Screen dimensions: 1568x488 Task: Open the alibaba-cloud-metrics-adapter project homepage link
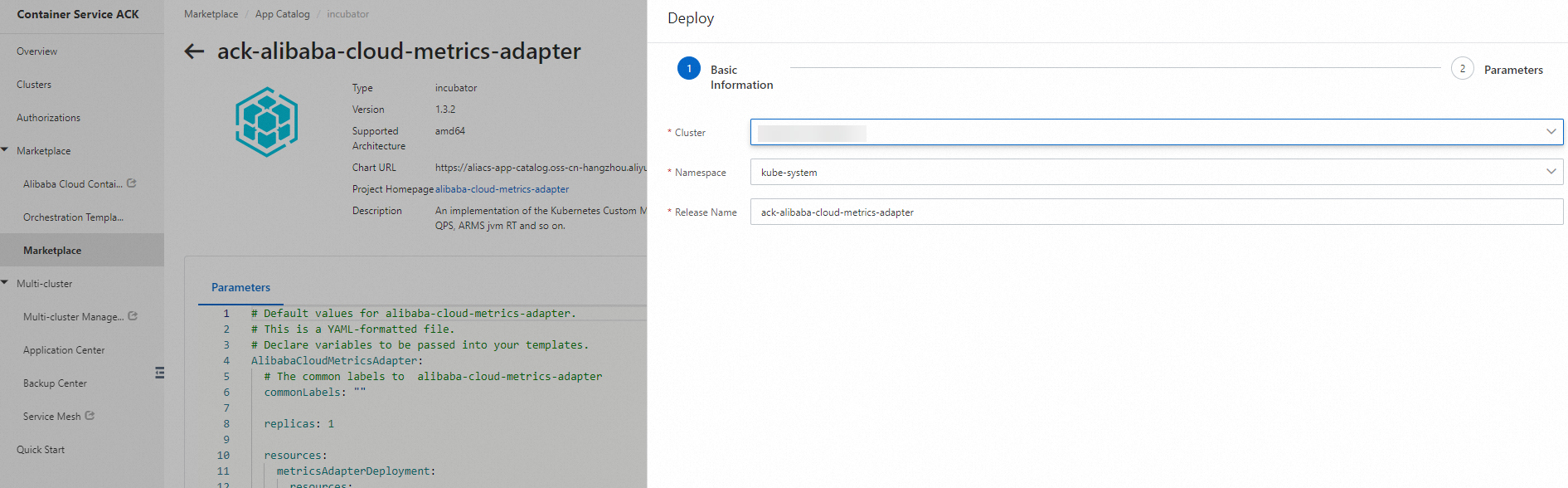(502, 189)
